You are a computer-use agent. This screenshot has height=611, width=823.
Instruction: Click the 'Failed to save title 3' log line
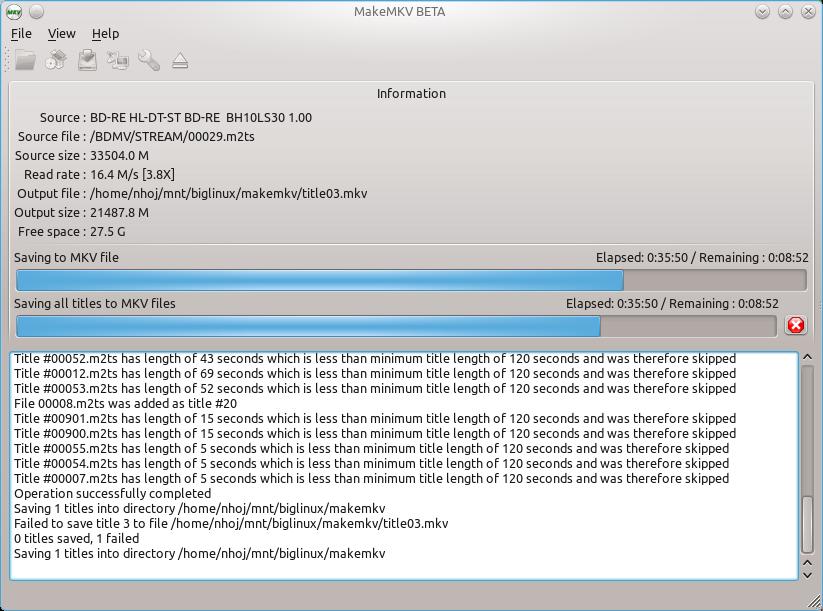[x=231, y=523]
